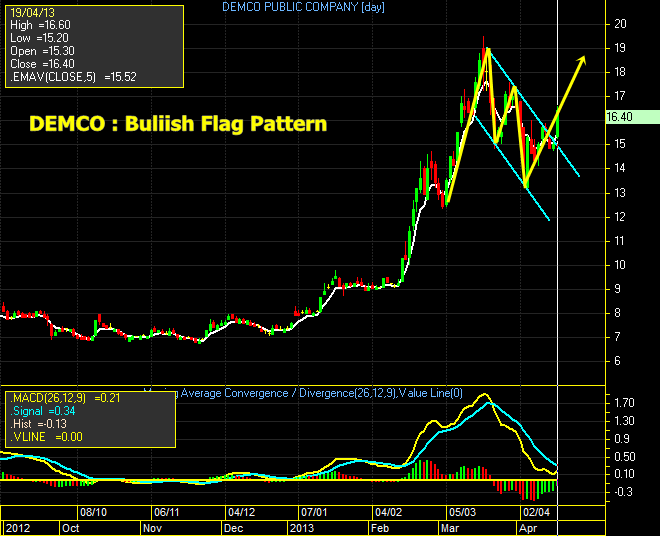
Task: Click the 02/04 date marker on time axis
Action: coord(536,512)
